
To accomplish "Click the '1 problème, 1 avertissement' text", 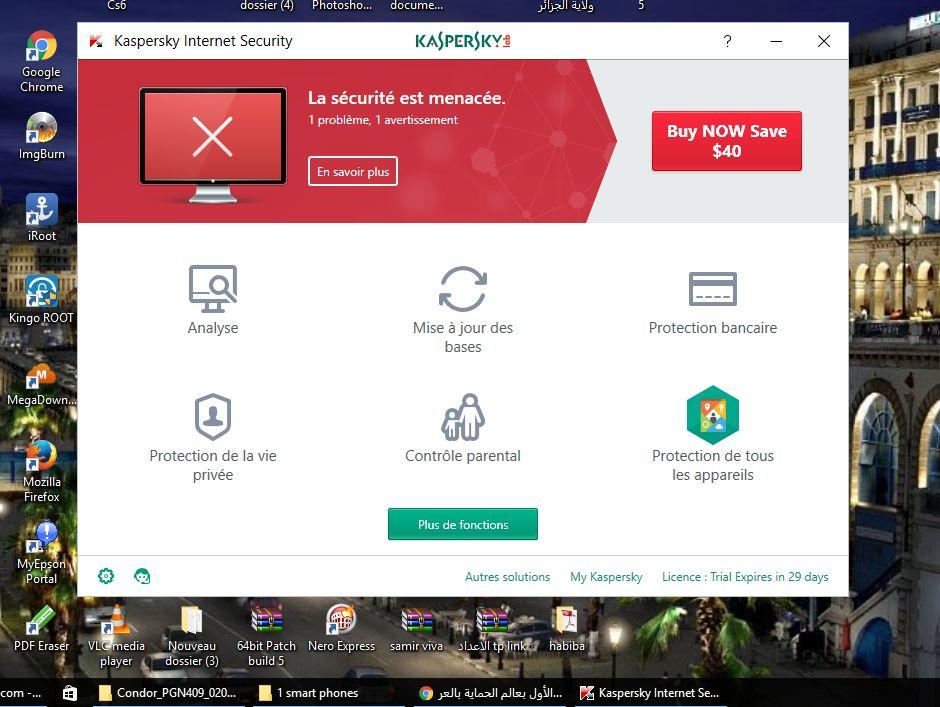I will pos(382,120).
